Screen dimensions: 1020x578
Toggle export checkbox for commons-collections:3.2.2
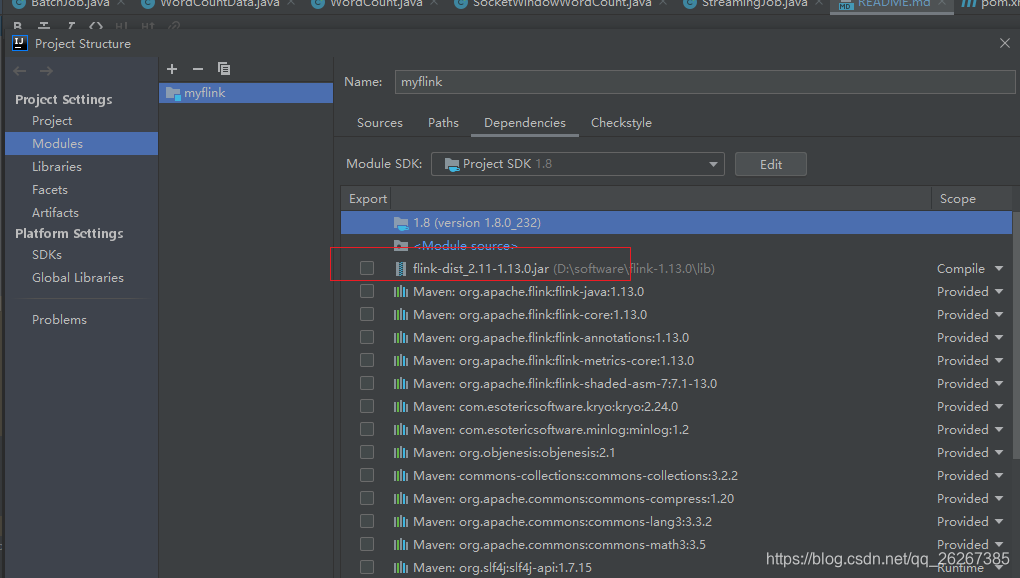[x=367, y=475]
